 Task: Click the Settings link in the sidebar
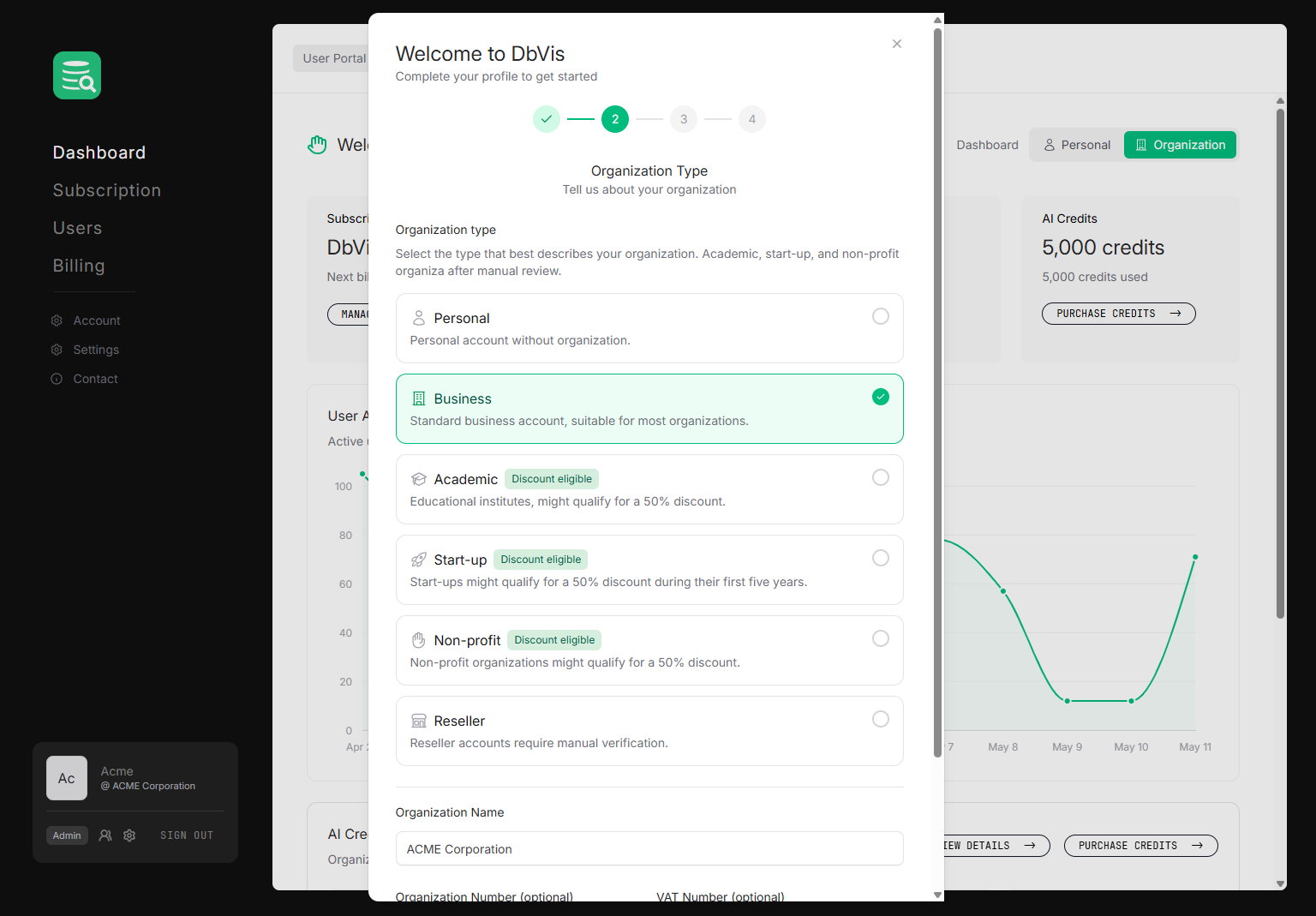tap(96, 350)
